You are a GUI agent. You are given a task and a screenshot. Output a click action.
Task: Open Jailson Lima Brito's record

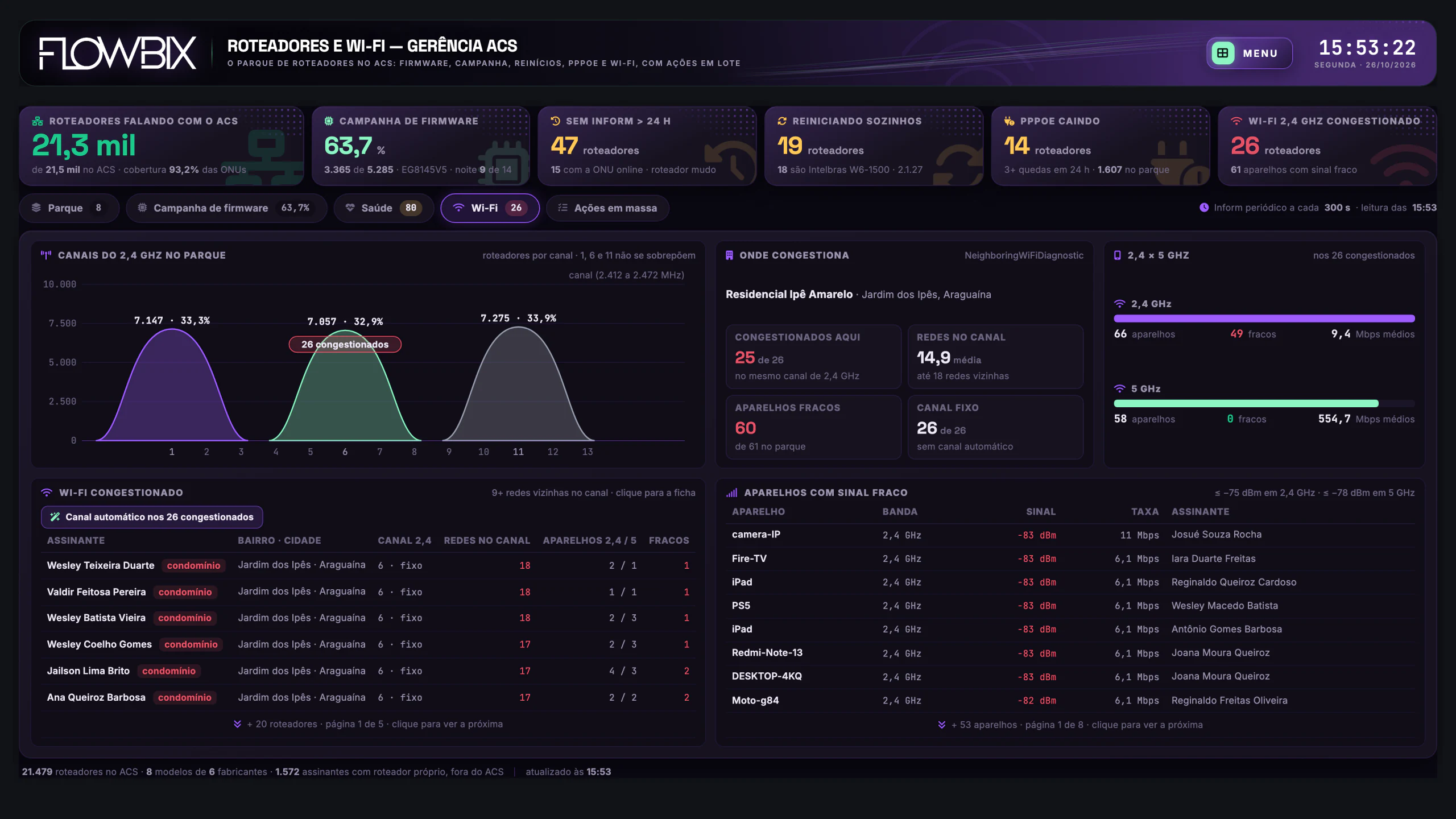click(x=368, y=671)
